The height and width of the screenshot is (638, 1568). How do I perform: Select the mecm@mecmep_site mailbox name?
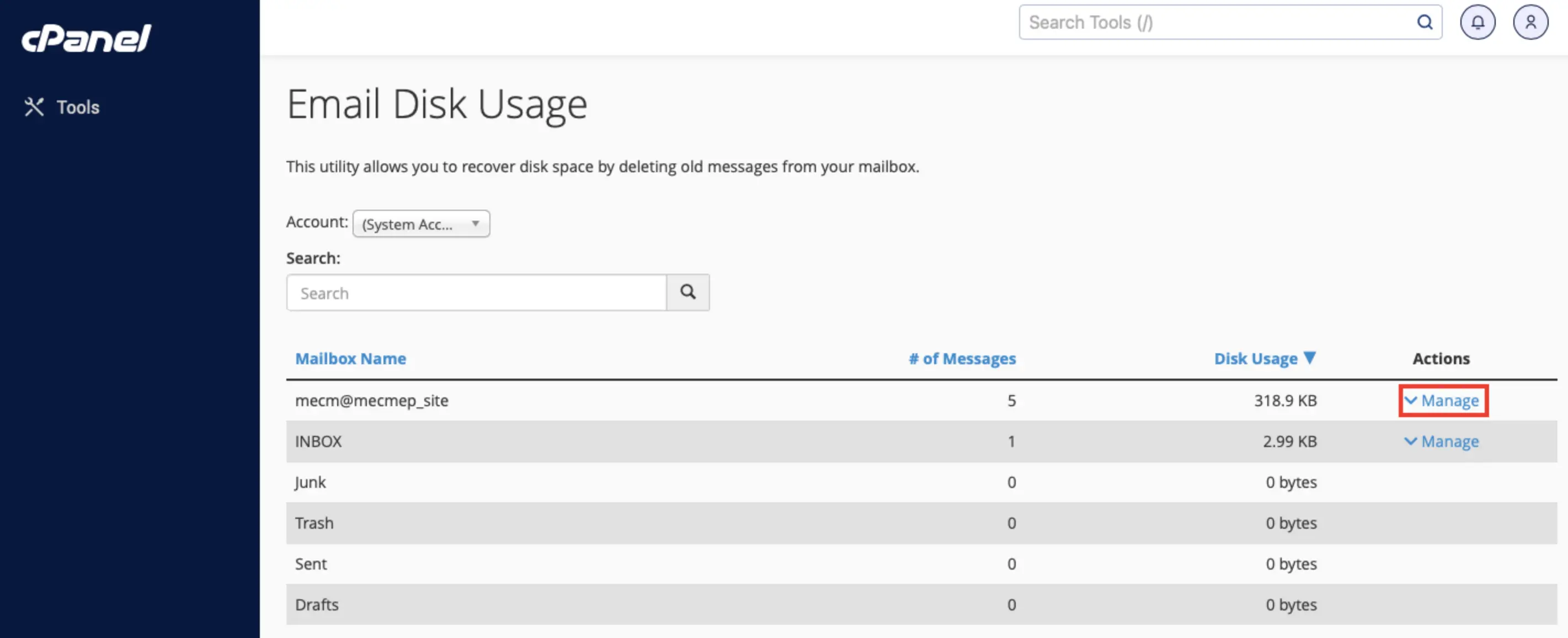[x=372, y=401]
